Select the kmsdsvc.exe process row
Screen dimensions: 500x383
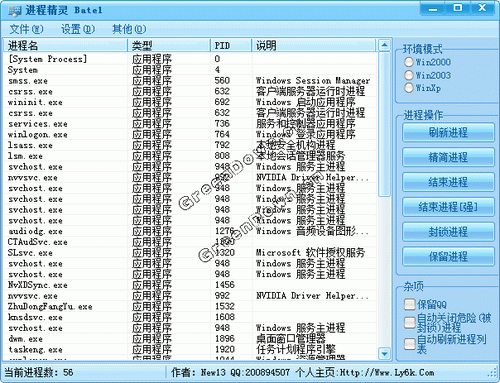pos(190,317)
